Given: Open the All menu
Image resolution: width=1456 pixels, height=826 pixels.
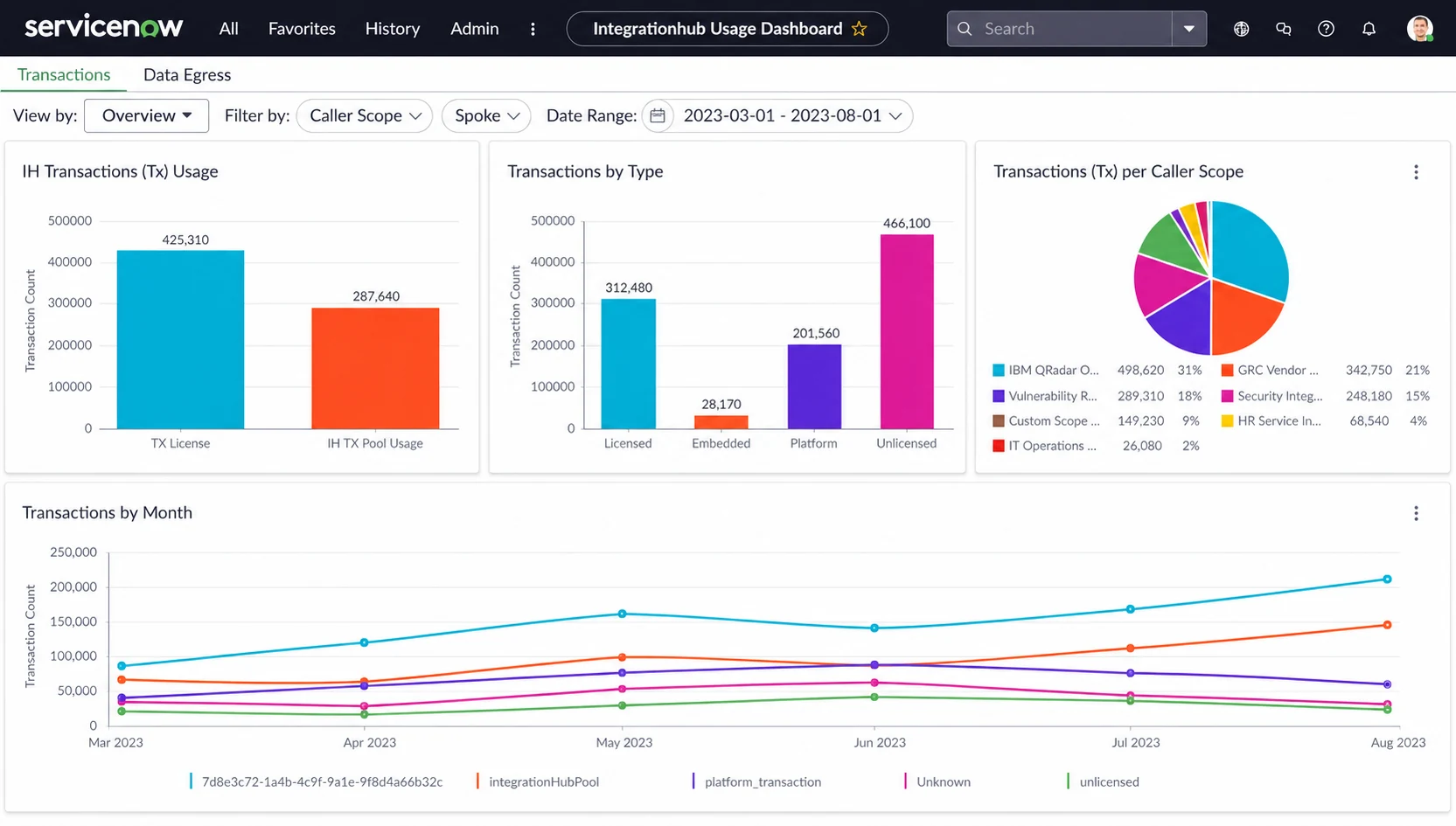Looking at the screenshot, I should coord(229,29).
